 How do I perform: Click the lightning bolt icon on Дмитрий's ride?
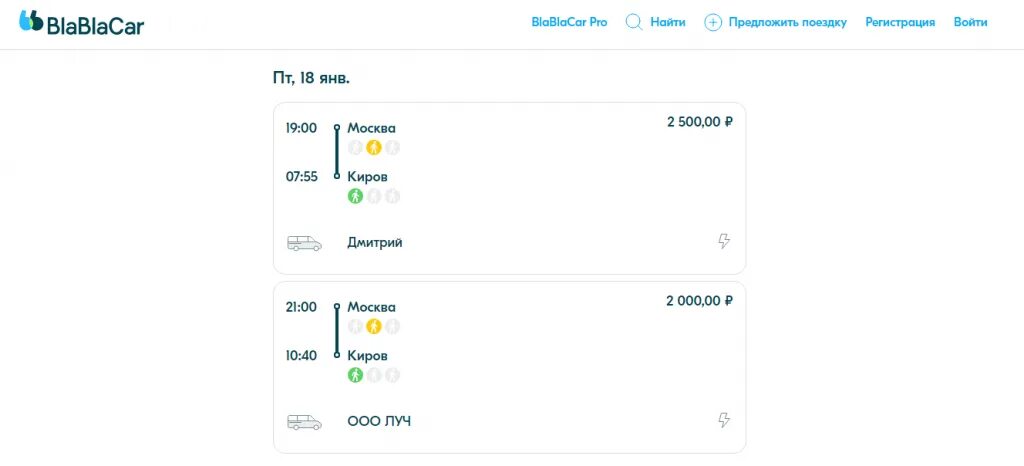click(724, 241)
